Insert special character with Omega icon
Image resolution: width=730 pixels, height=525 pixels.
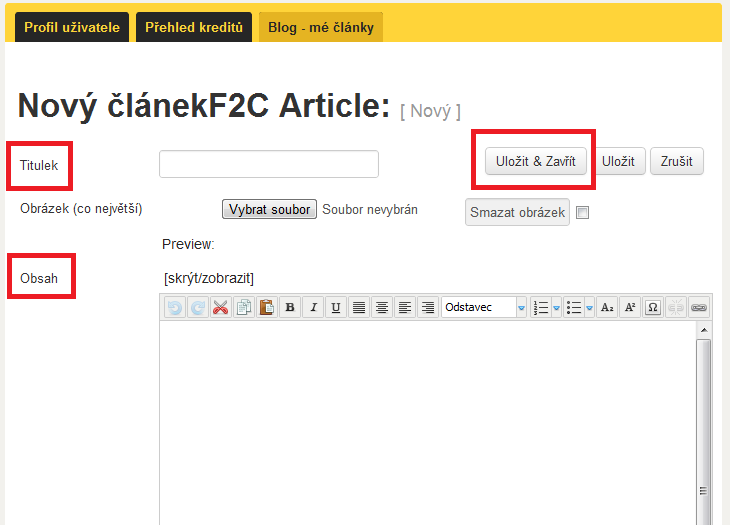coord(653,308)
